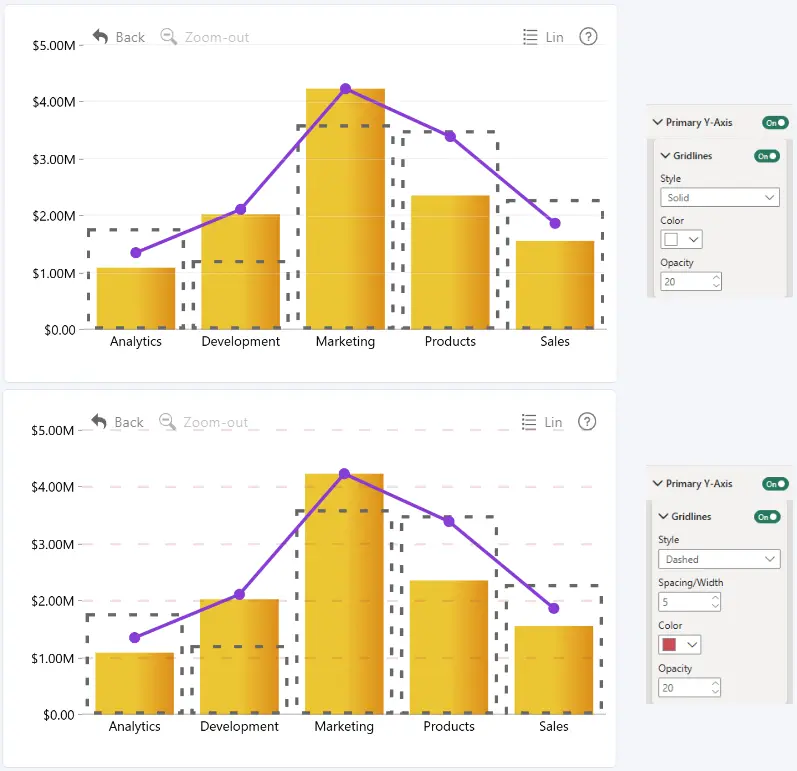The image size is (797, 771).
Task: Toggle Primary Y-Axis switch in lower panel
Action: pyautogui.click(x=775, y=484)
